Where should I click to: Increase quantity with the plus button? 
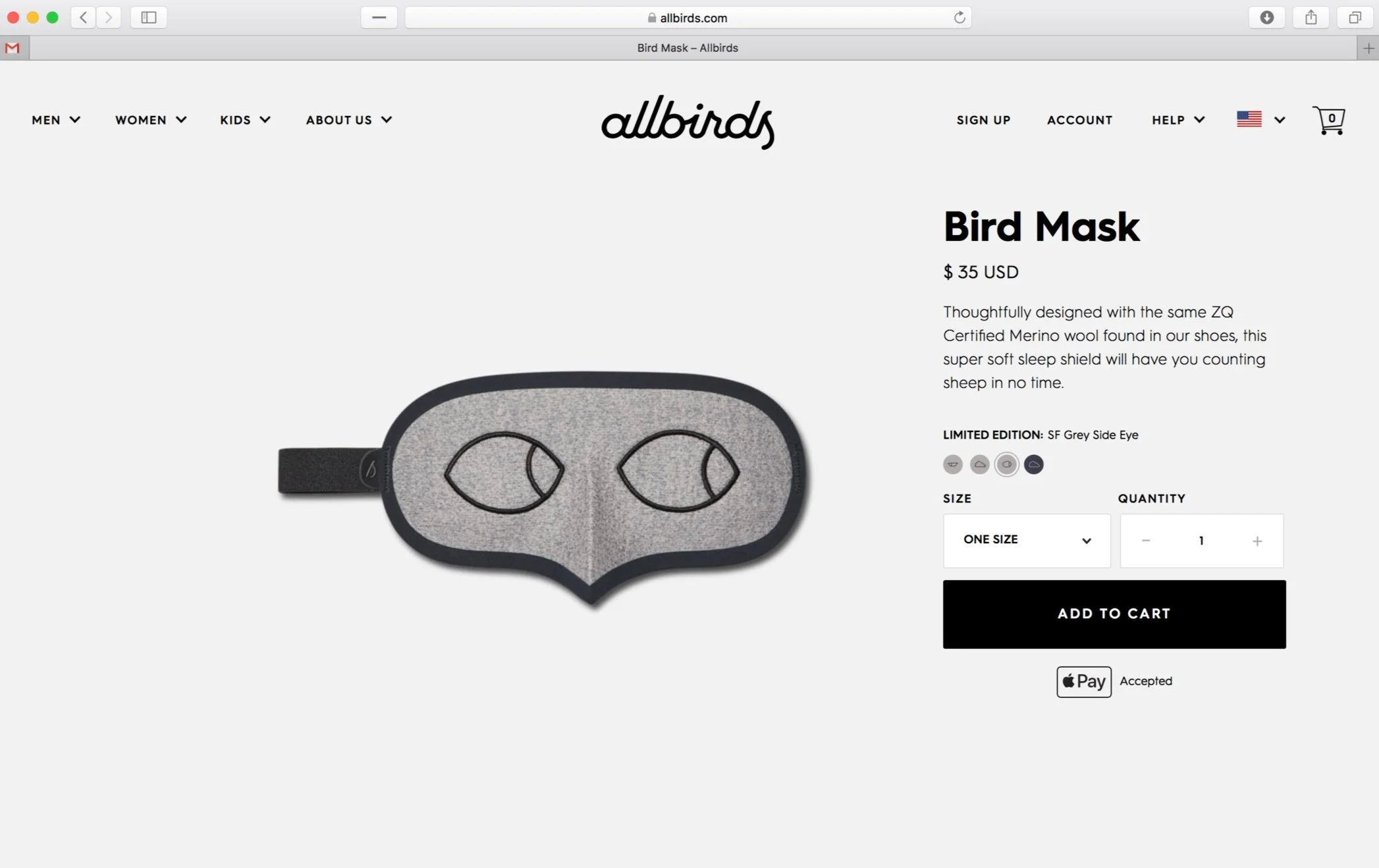tap(1257, 541)
